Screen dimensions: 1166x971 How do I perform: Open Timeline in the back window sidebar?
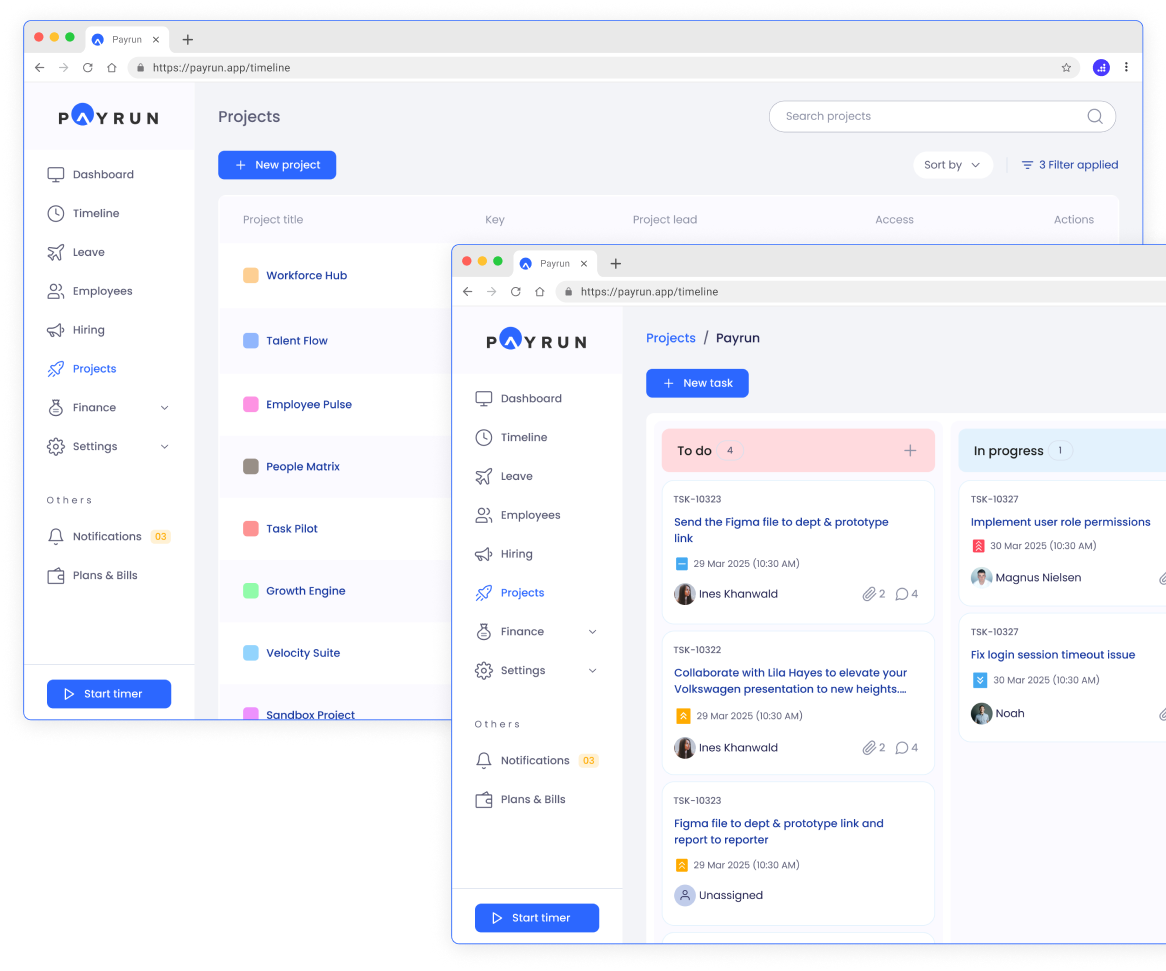(95, 213)
